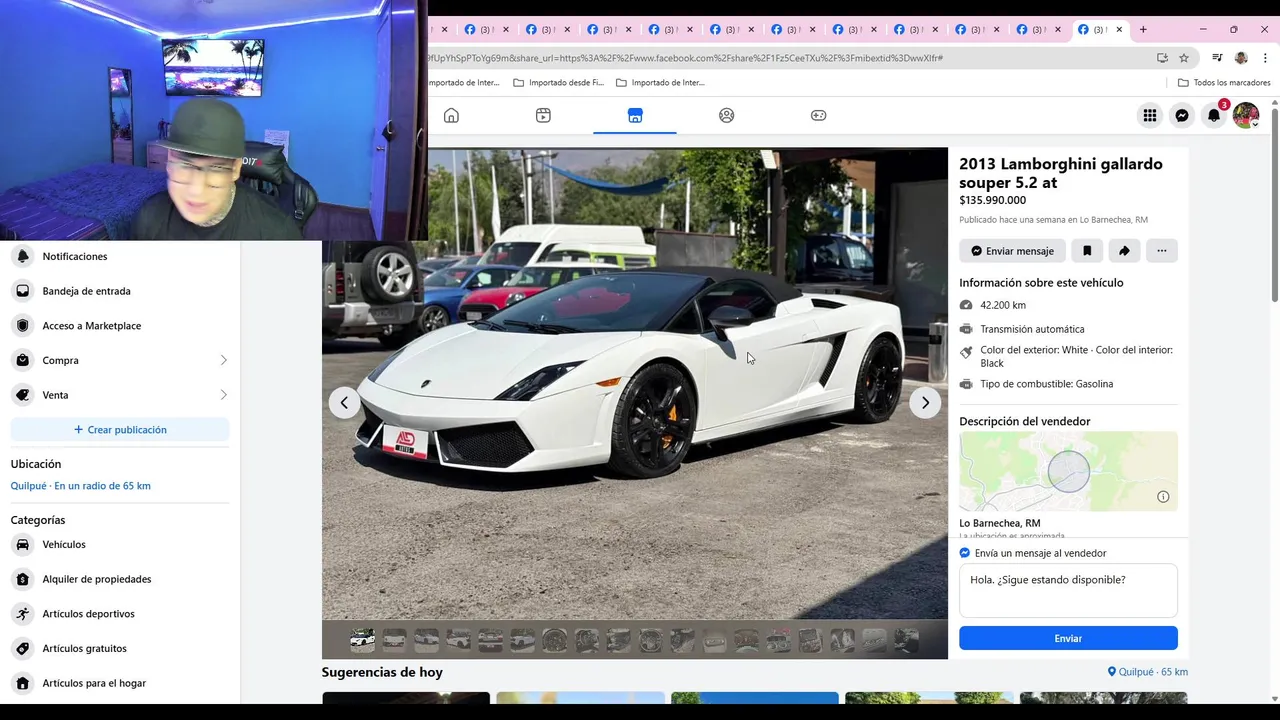Expand the Venta sidebar chevron
Screen dimensions: 1280x720
pos(223,395)
